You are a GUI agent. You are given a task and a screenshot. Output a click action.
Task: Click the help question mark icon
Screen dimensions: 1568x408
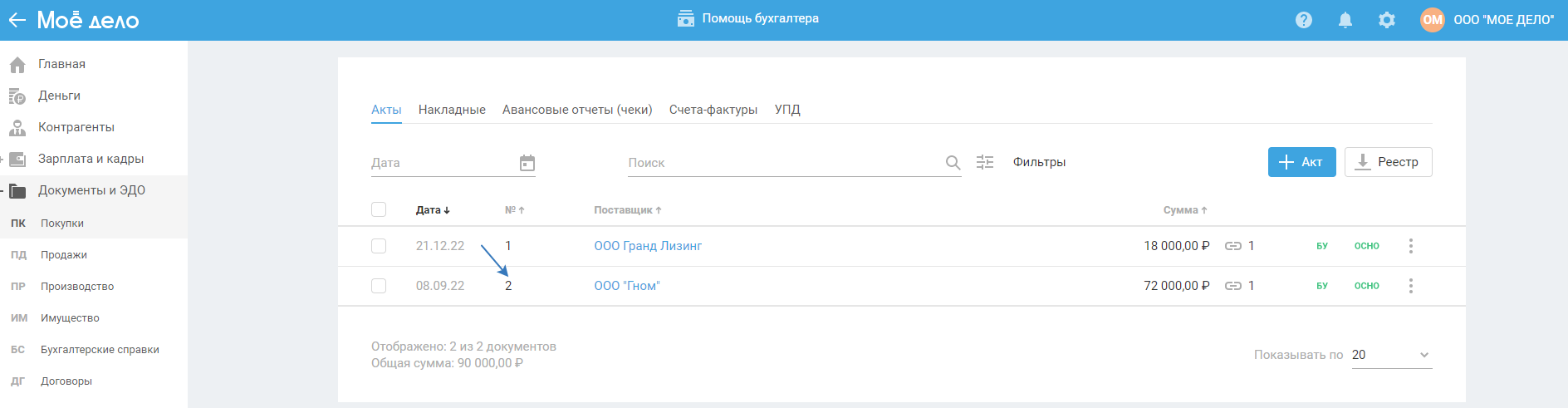(x=1304, y=20)
